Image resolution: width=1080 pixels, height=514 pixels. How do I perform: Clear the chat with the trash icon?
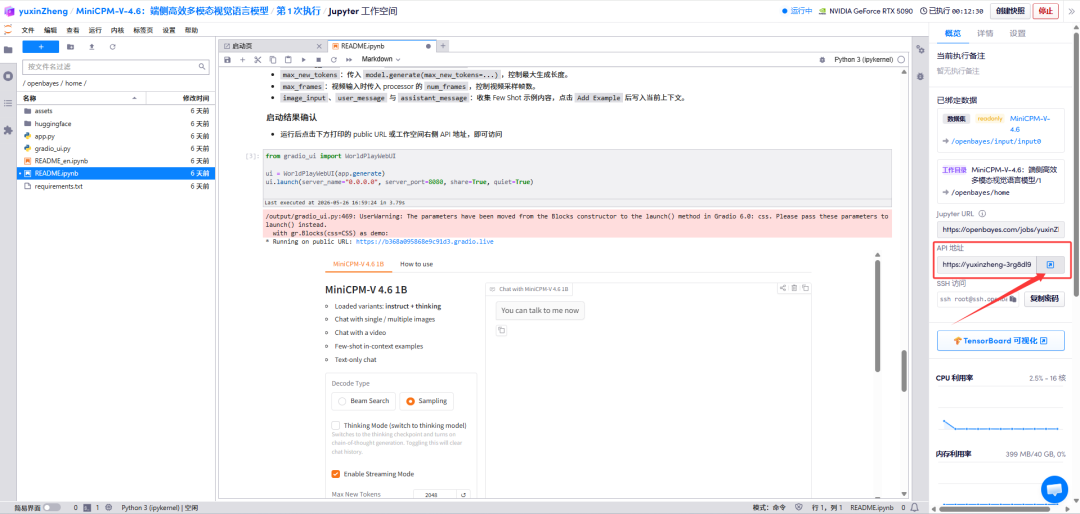point(794,288)
